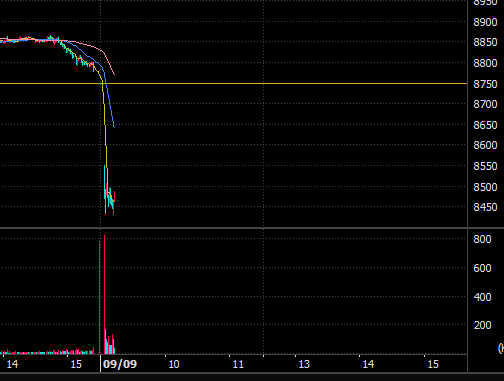Click the 13 hour label on time axis
This screenshot has height=381, width=504.
[304, 364]
